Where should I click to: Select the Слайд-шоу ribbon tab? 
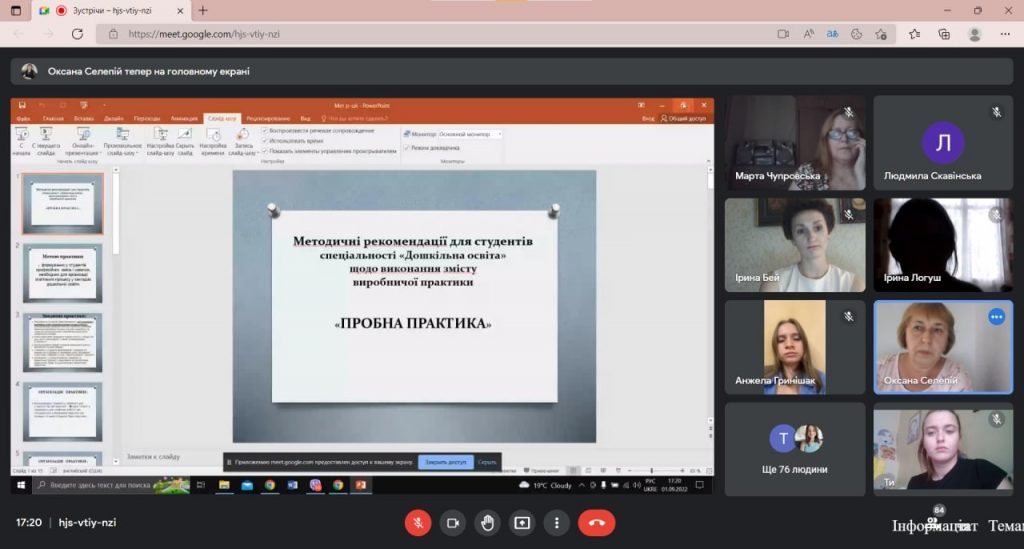click(x=222, y=118)
